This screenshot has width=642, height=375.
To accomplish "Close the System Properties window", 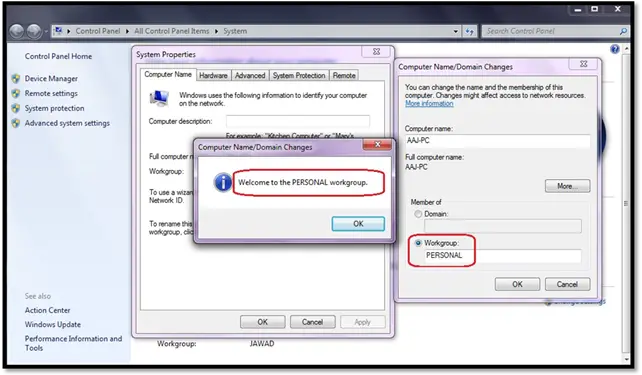I will [376, 52].
